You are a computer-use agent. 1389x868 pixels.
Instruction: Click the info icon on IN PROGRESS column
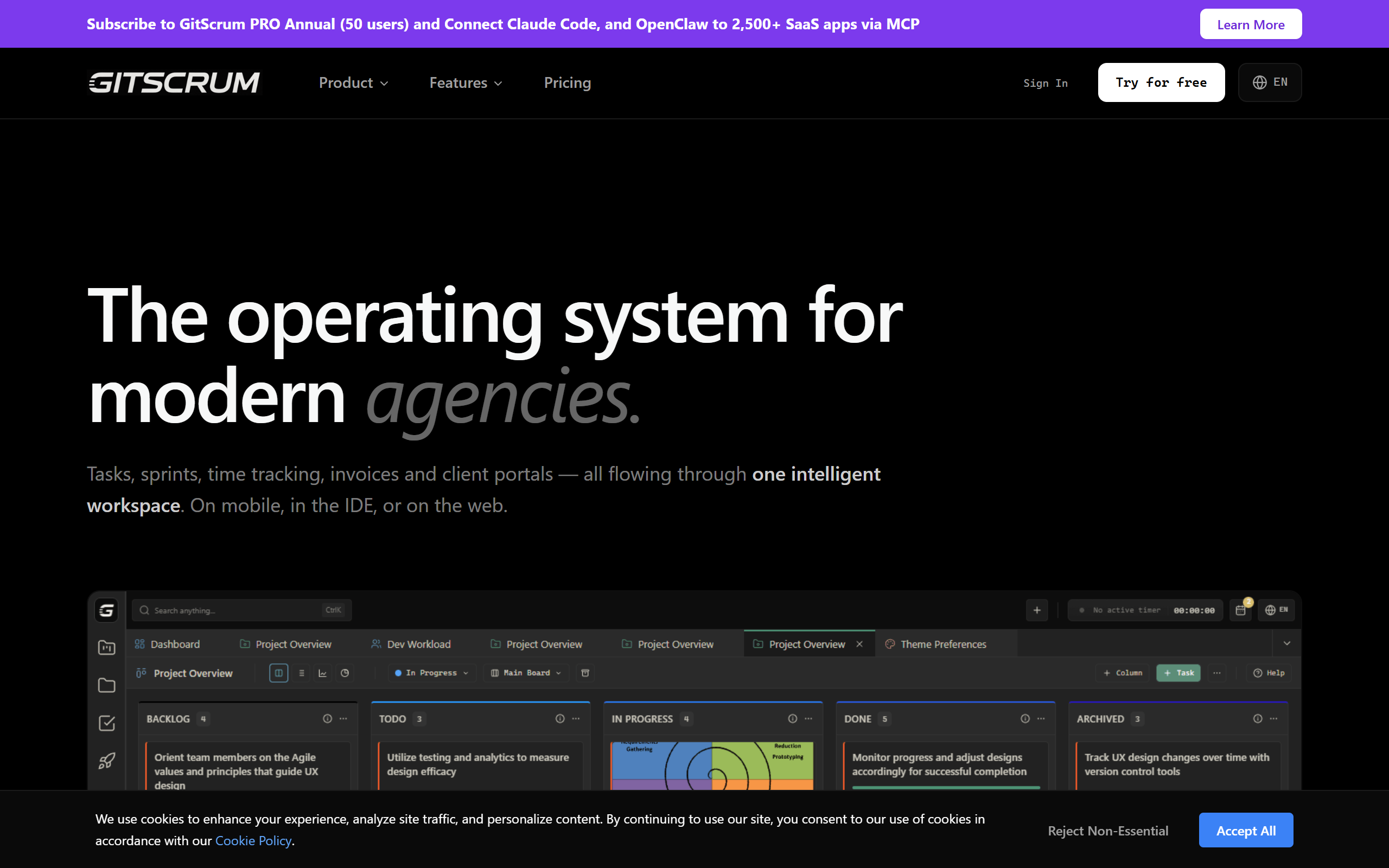coord(792,719)
